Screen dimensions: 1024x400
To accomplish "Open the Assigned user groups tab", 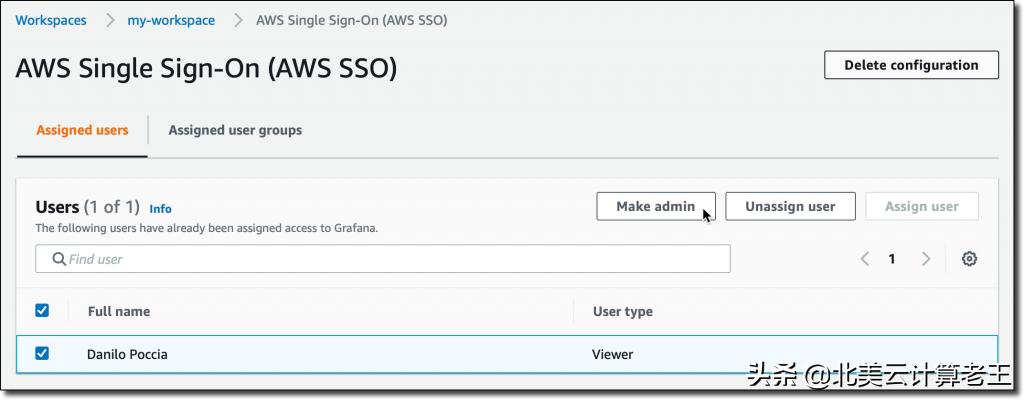I will [x=235, y=130].
